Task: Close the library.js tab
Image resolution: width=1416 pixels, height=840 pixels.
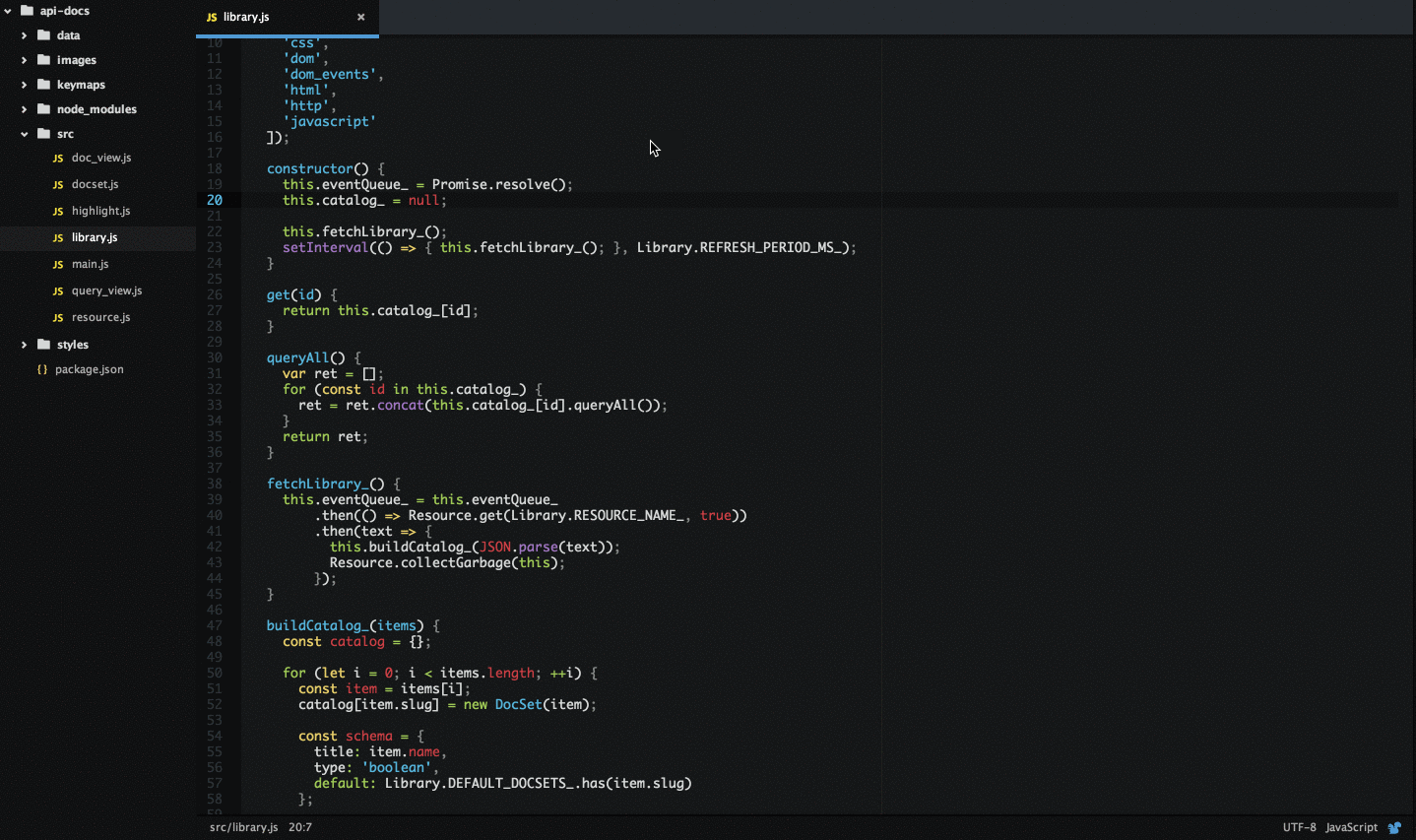Action: (361, 17)
